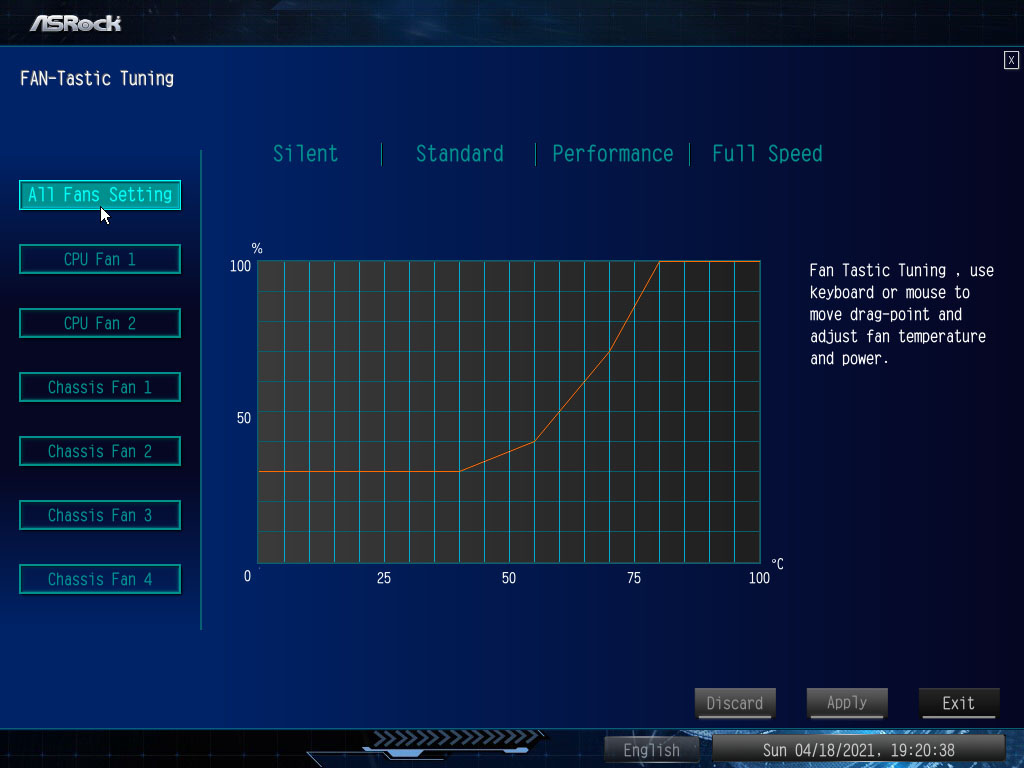
Task: Click the FAN-Tastic Tuning title
Action: tap(97, 78)
